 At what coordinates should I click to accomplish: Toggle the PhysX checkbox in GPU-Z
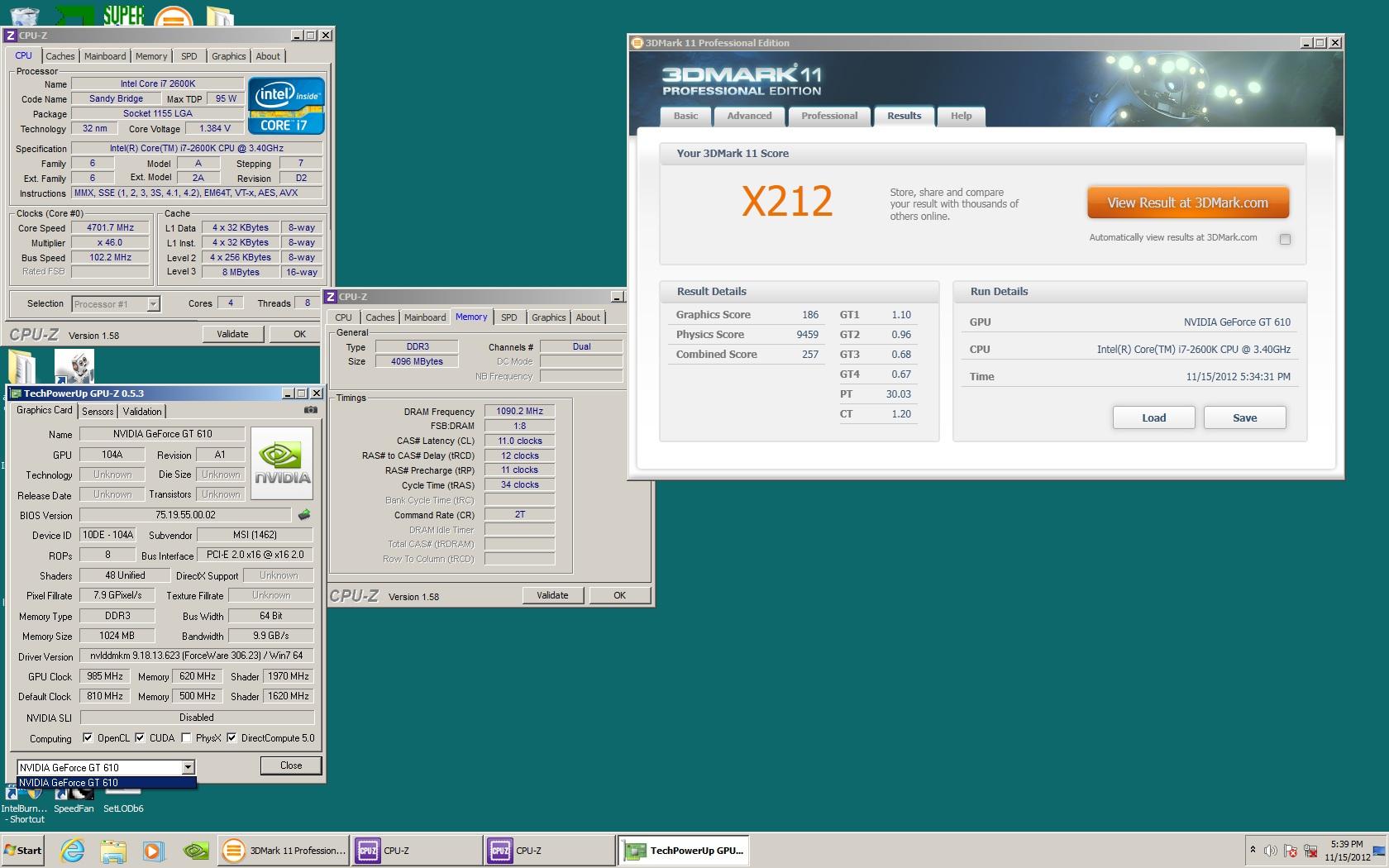tap(186, 738)
